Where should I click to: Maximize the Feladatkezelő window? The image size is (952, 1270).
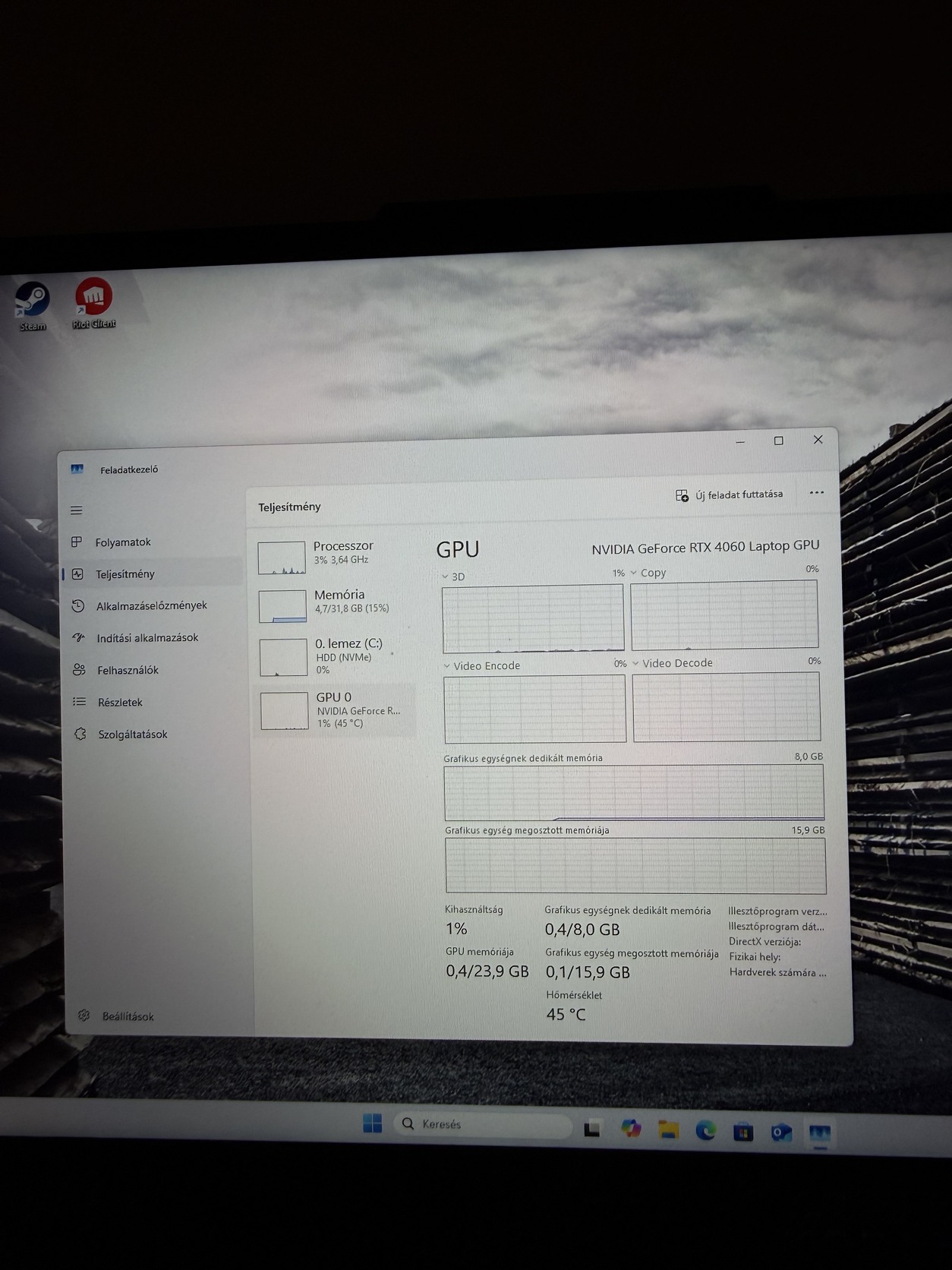click(x=778, y=441)
